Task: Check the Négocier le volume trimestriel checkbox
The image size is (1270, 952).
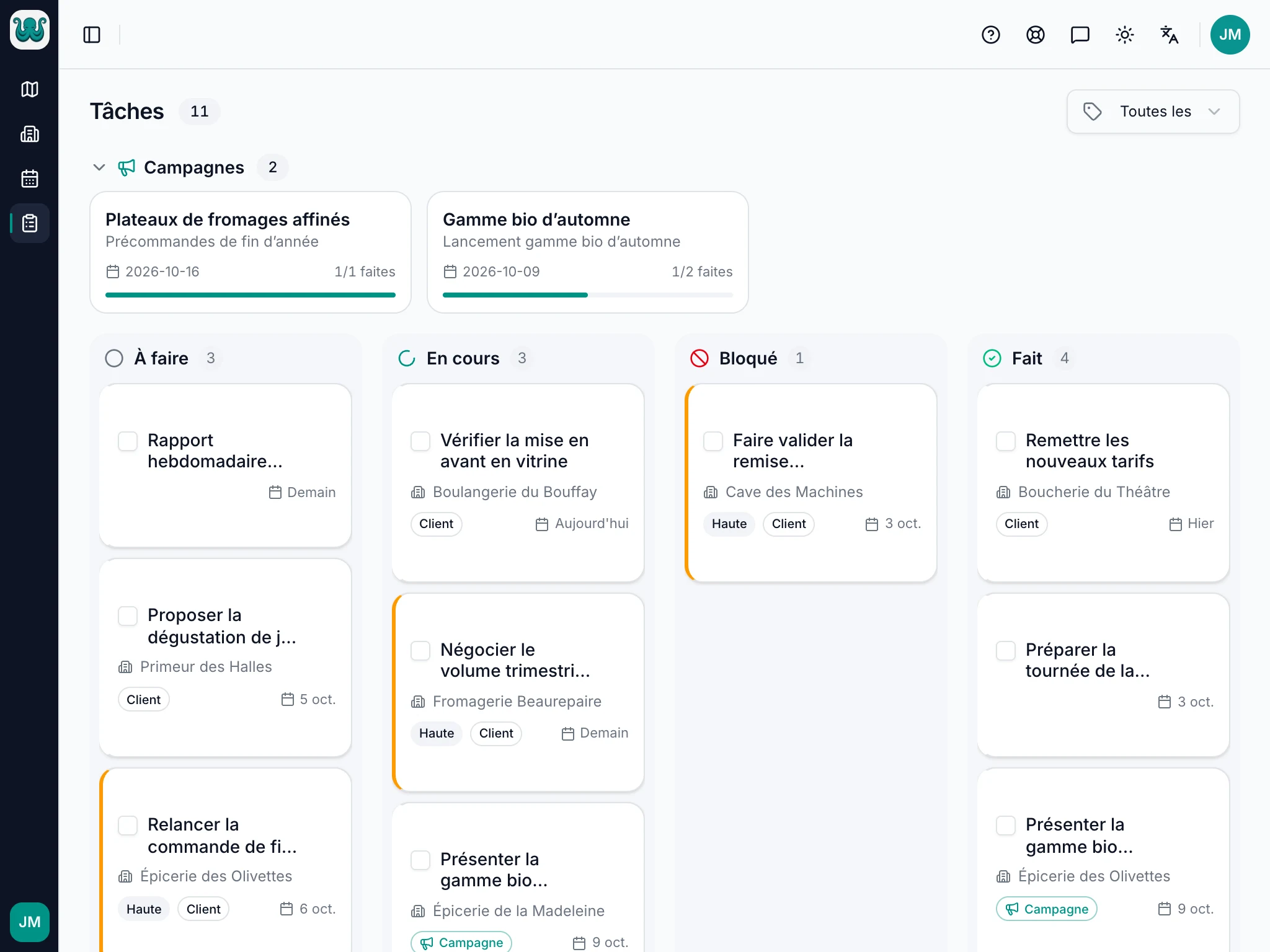Action: [420, 651]
